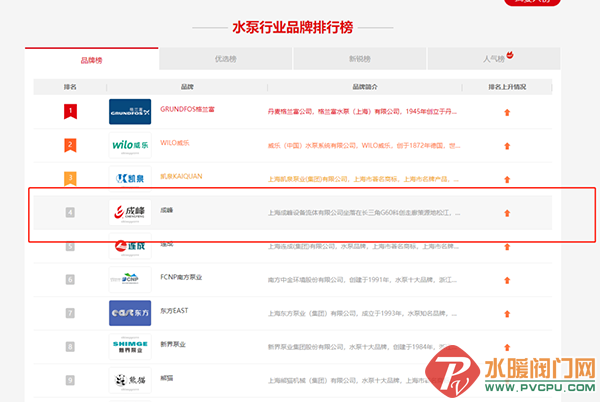This screenshot has width=600, height=402.
Task: Click the up arrow in 新界泵业 row
Action: [x=507, y=347]
